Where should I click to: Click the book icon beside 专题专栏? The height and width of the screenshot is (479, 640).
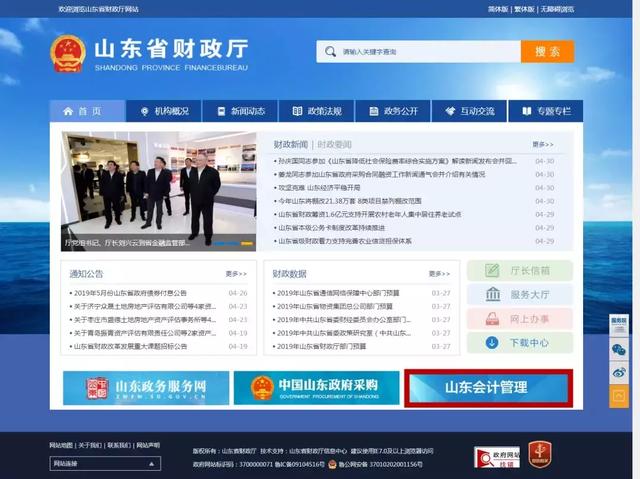pos(527,111)
